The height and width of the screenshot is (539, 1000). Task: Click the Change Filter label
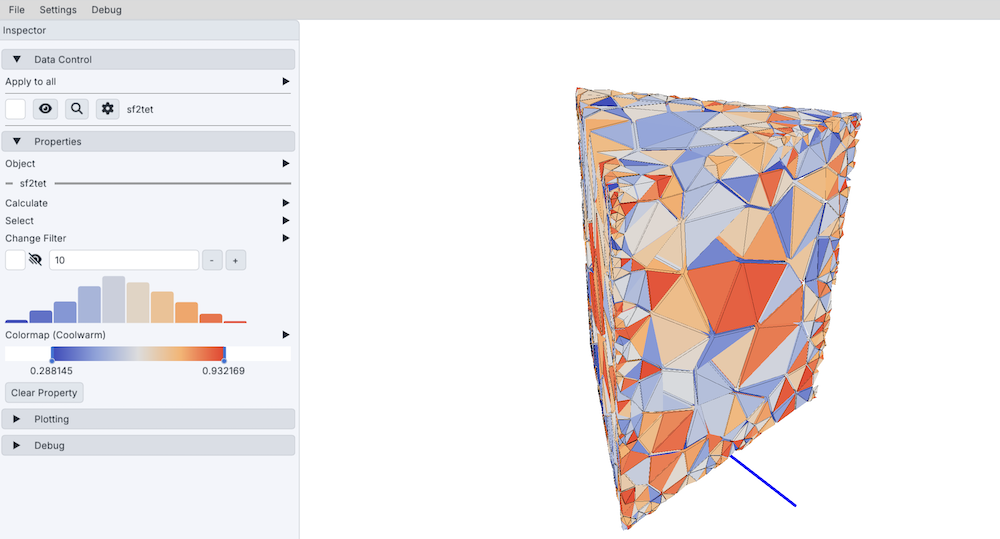(36, 239)
